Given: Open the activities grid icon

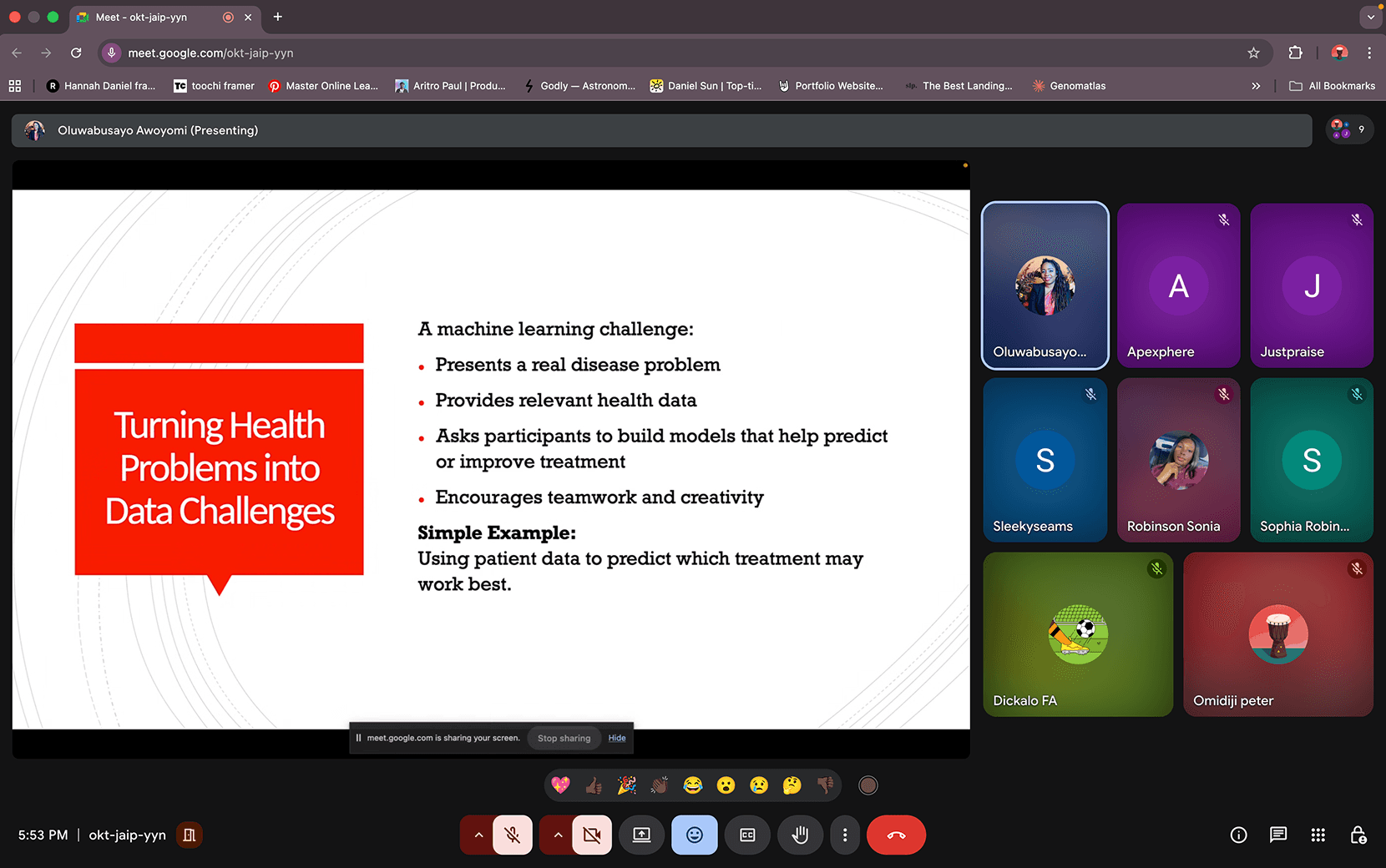Looking at the screenshot, I should [1318, 835].
